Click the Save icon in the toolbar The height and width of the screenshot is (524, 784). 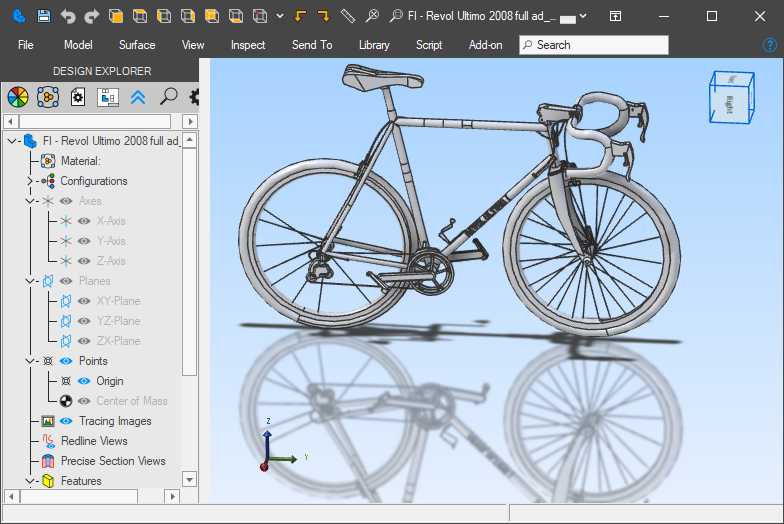tap(43, 16)
